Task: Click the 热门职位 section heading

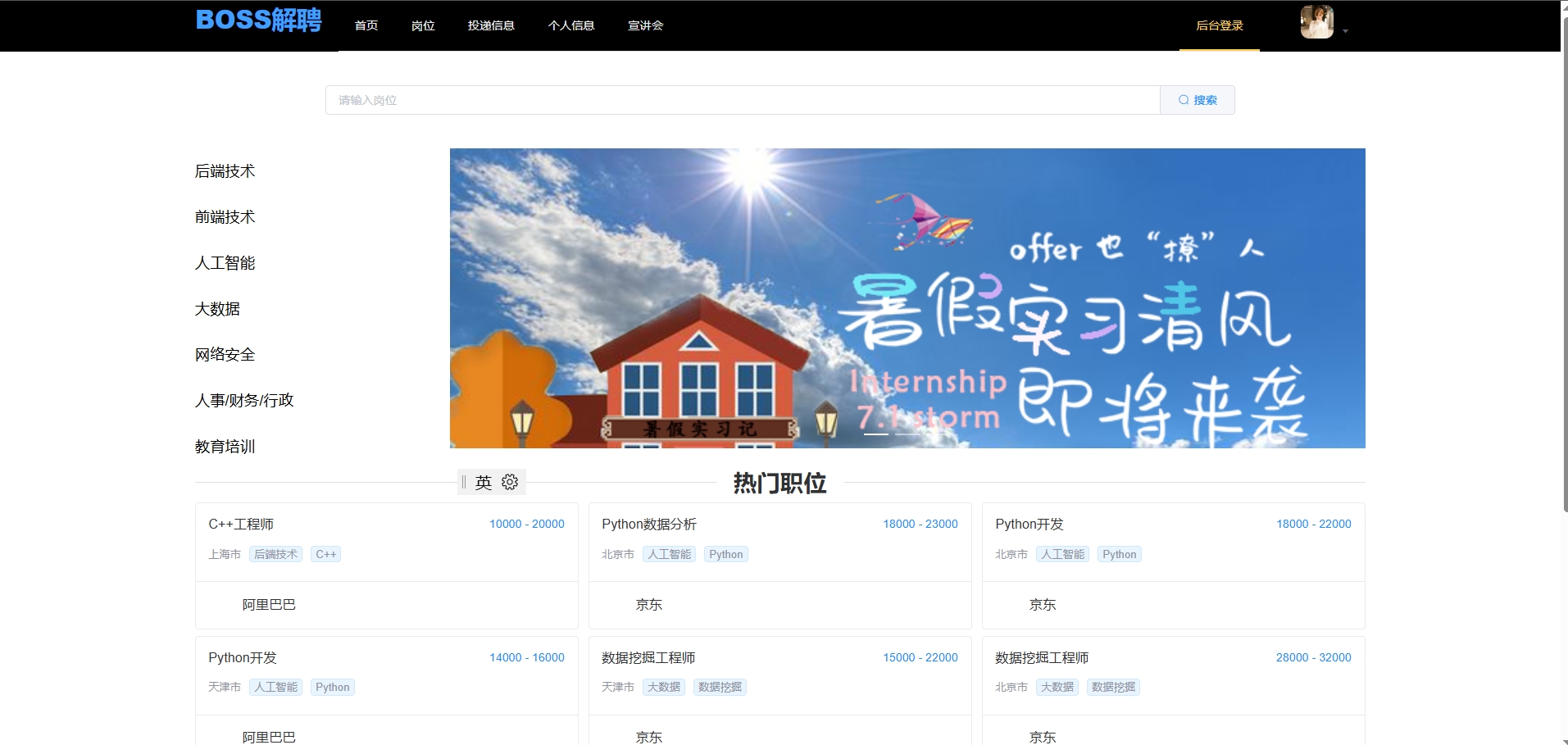Action: click(779, 484)
